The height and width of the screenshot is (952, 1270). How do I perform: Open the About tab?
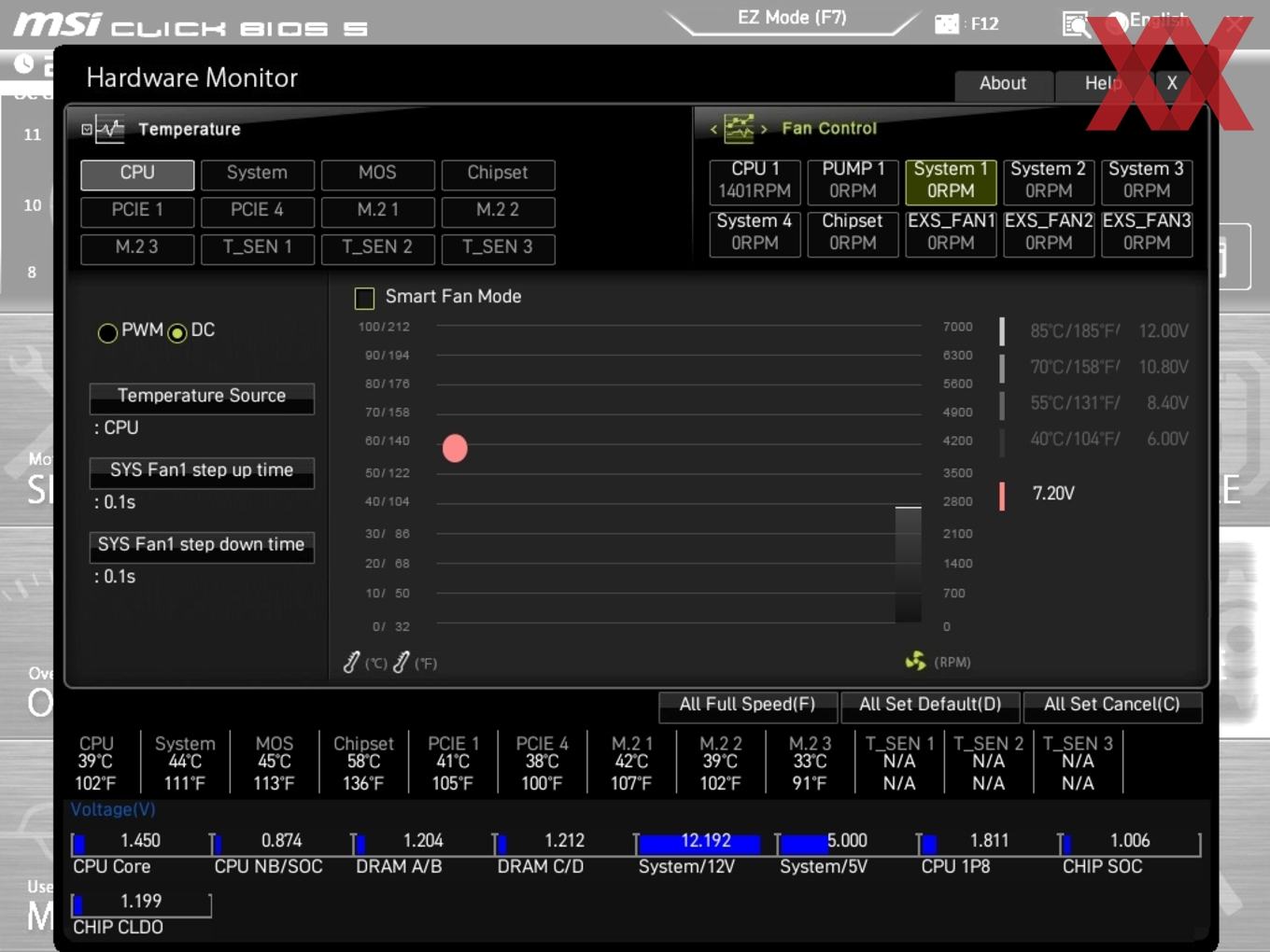coord(1003,85)
